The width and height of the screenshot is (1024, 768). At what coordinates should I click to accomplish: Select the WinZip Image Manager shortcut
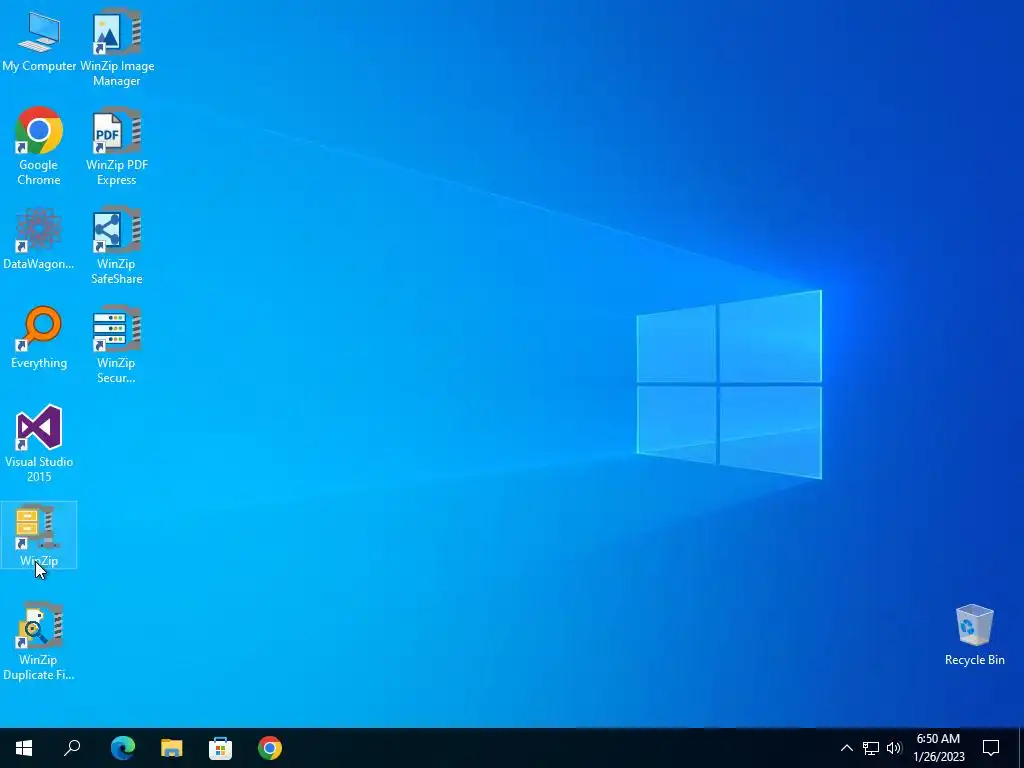coord(117,47)
